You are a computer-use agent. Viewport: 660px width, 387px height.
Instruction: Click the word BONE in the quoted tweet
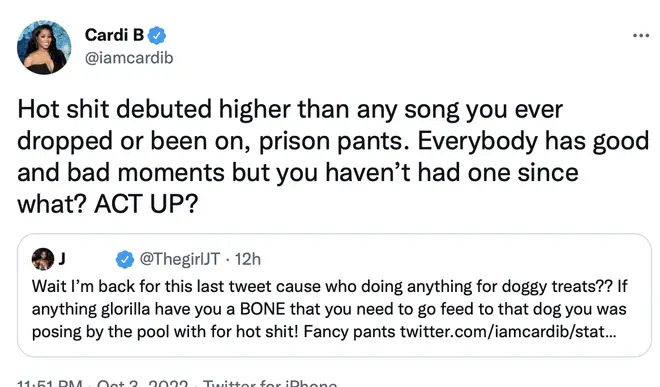click(x=263, y=309)
